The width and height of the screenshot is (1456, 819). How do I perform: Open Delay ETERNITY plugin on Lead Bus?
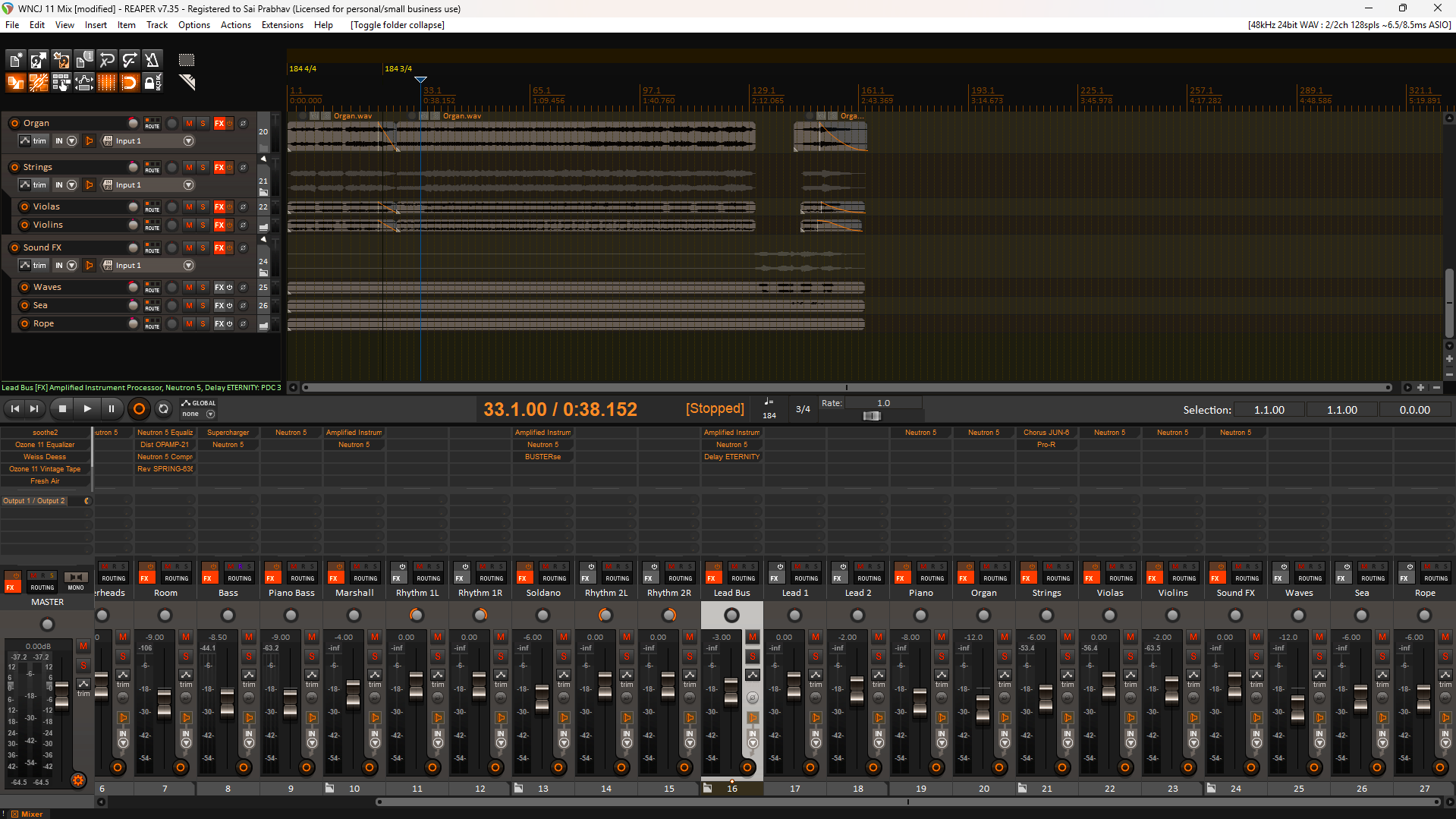(731, 457)
